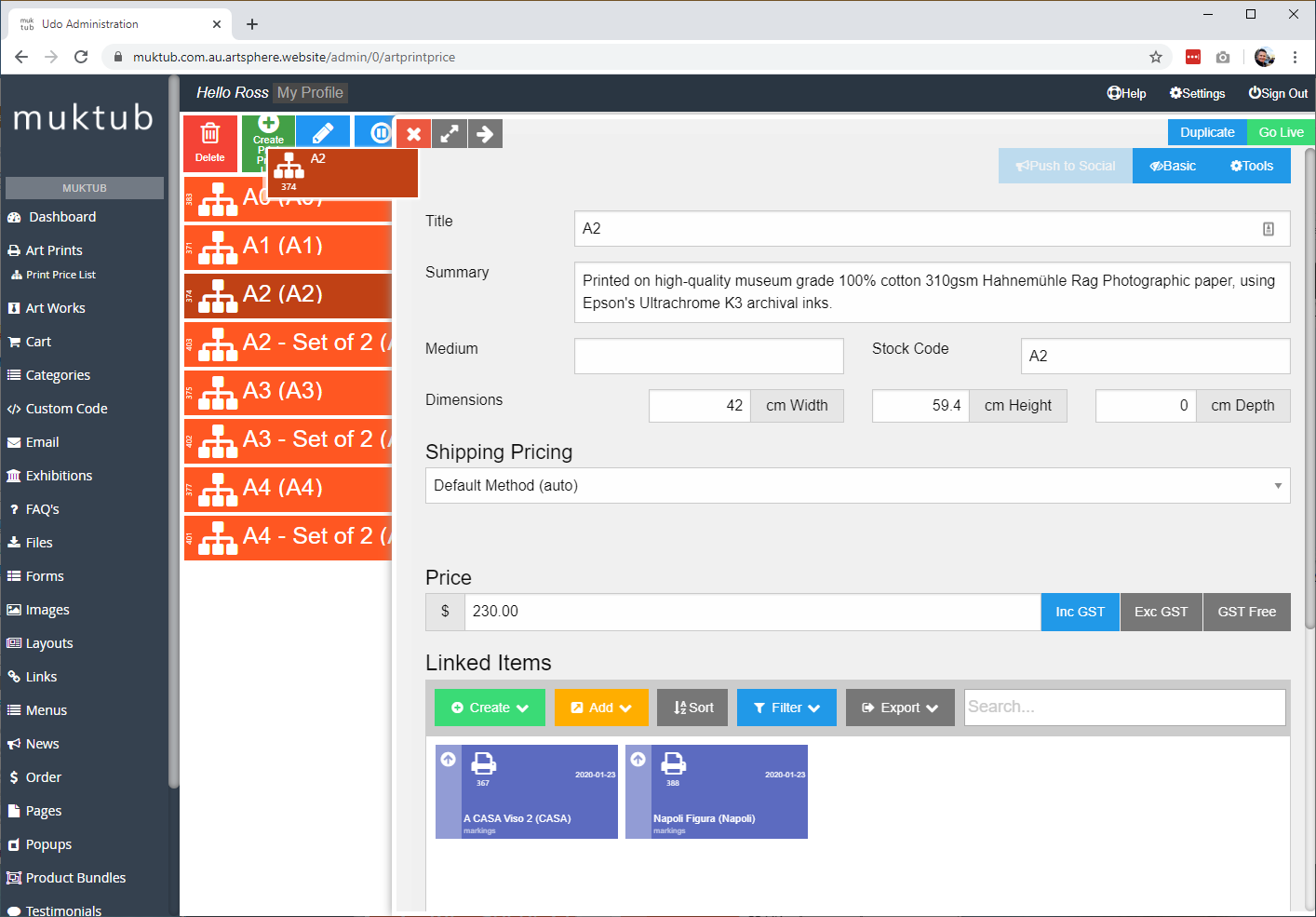Select Exc GST pricing option
Image resolution: width=1316 pixels, height=917 pixels.
tap(1161, 612)
